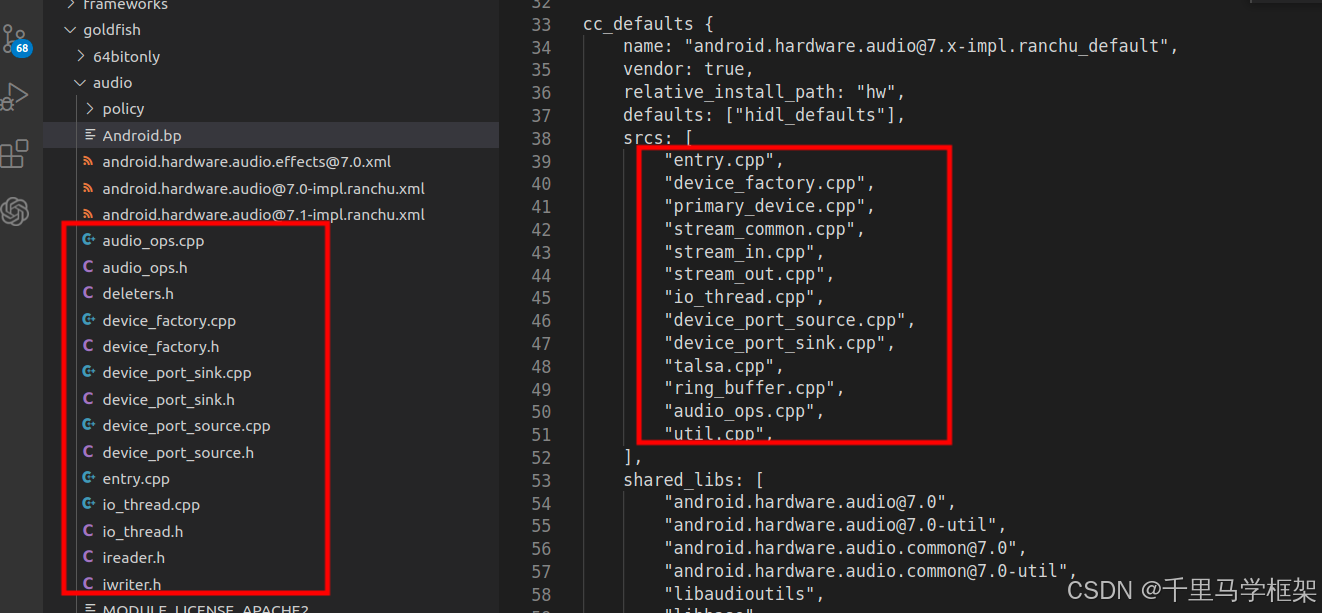Click the defaults: ["hidl_defaults"] line

click(764, 115)
